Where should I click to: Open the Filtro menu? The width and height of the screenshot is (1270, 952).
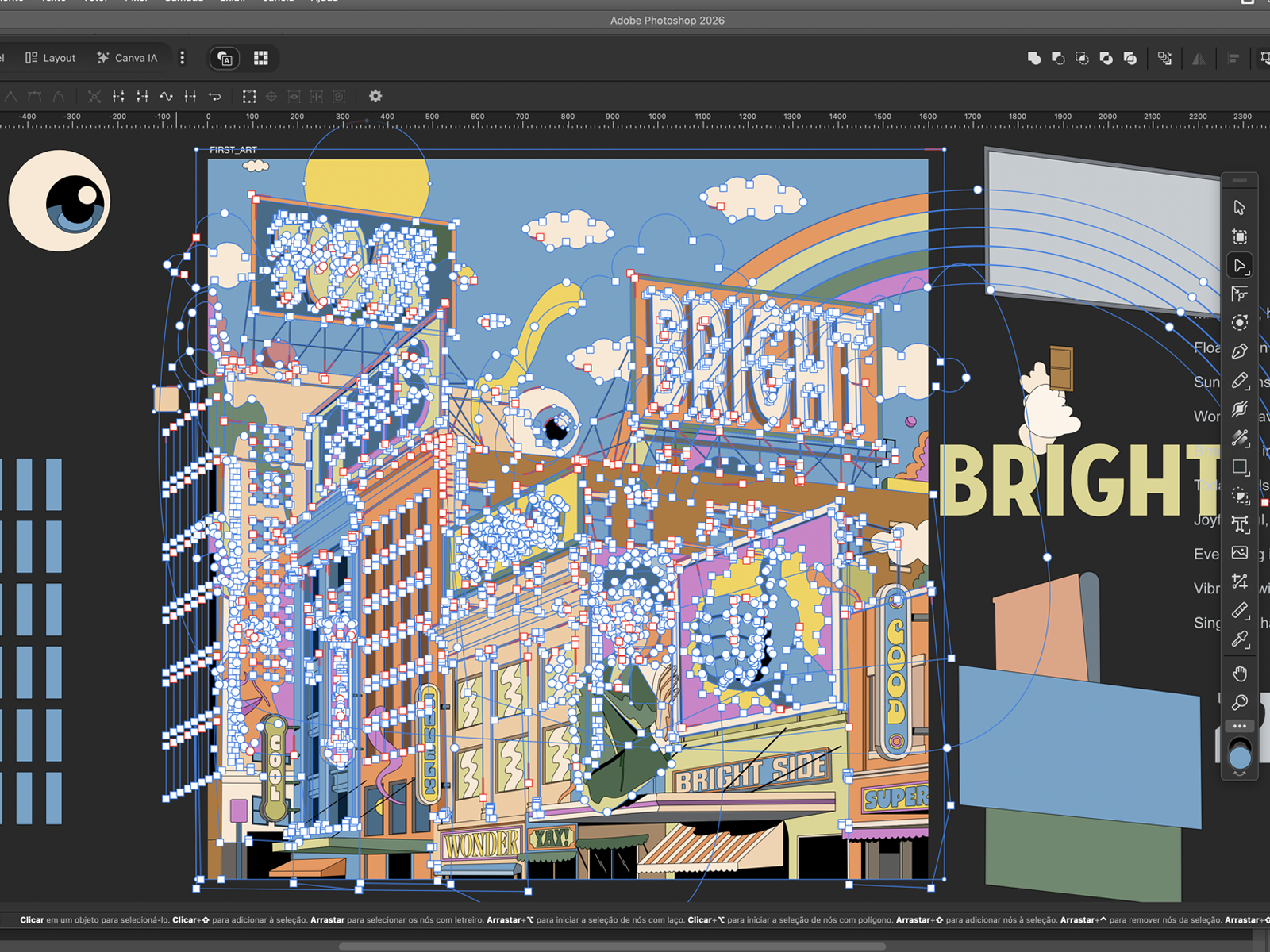[x=136, y=2]
